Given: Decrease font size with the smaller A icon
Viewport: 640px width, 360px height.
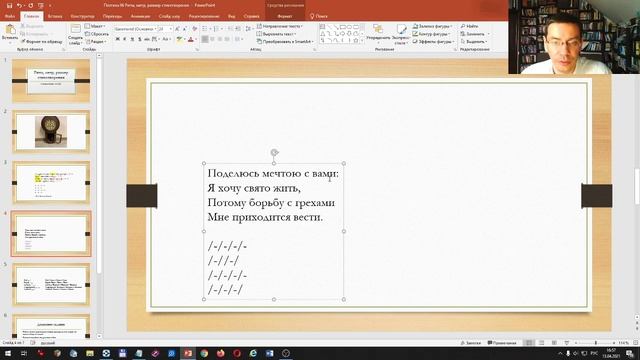Looking at the screenshot, I should (x=184, y=29).
